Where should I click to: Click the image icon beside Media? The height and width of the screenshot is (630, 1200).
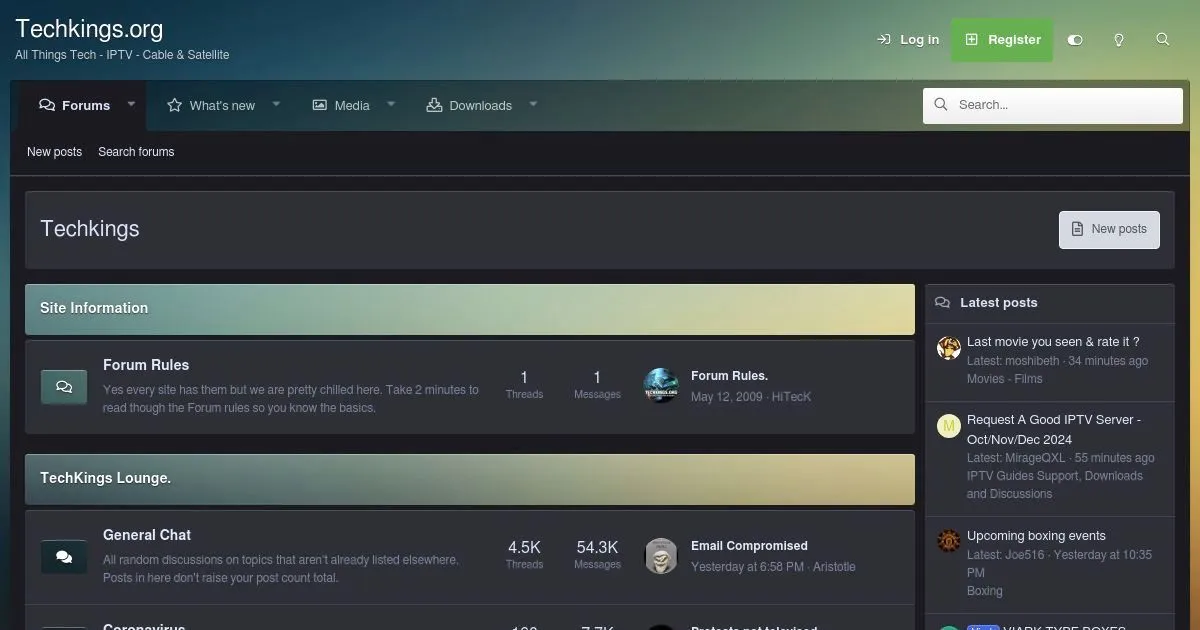pos(320,105)
